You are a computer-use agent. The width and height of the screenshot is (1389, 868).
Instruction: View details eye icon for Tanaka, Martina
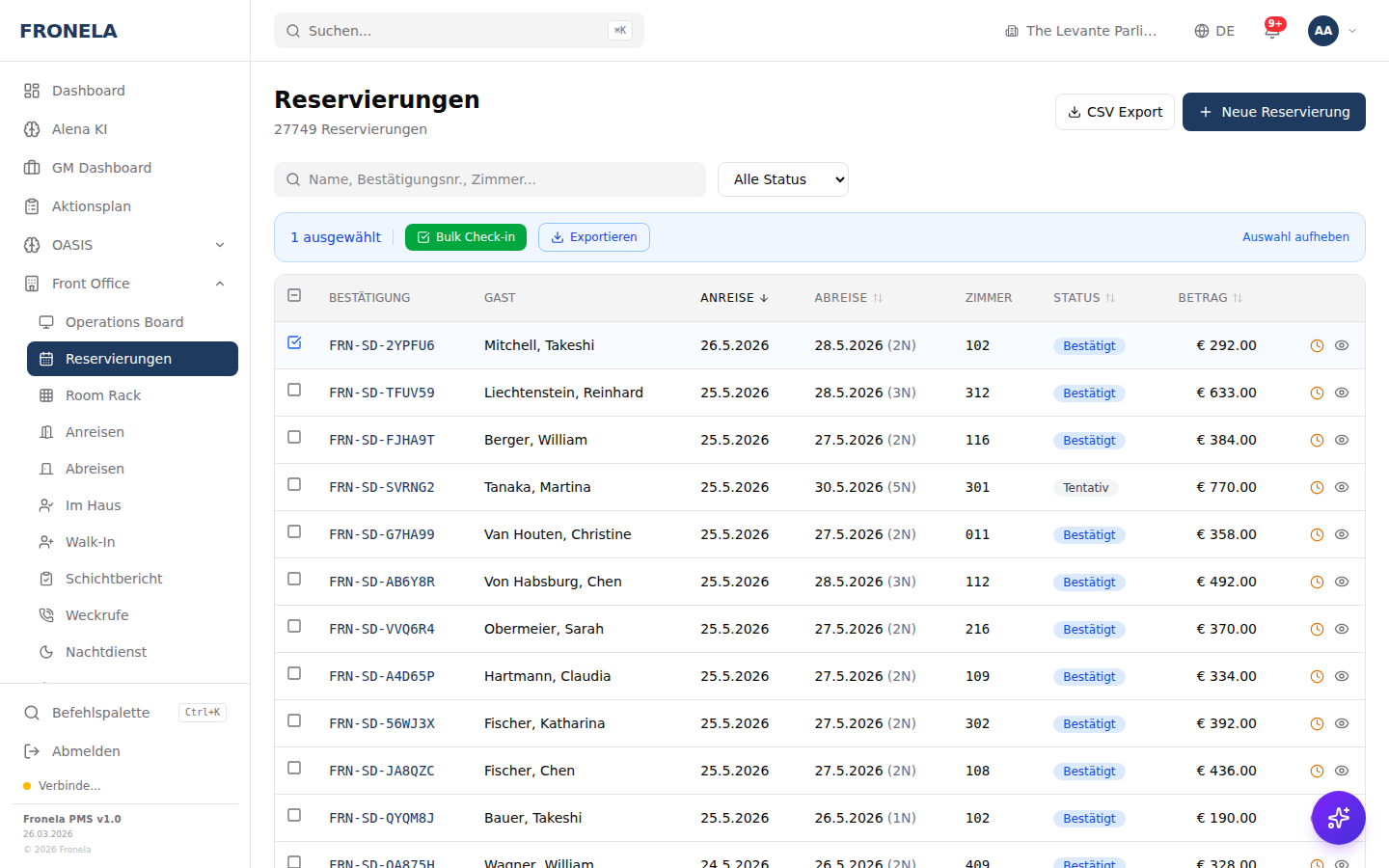point(1342,488)
